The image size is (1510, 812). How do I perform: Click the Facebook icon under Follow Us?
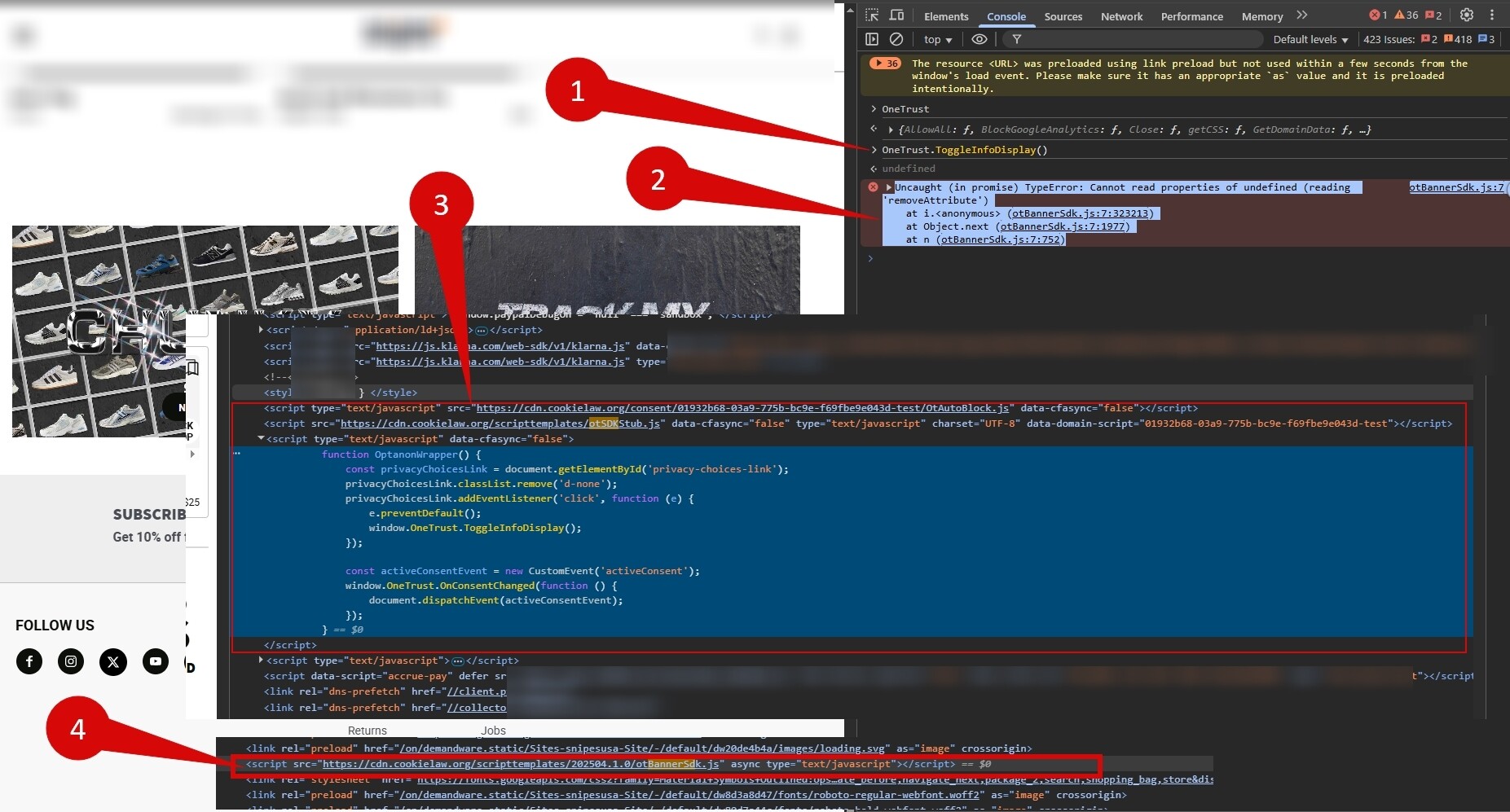click(29, 661)
